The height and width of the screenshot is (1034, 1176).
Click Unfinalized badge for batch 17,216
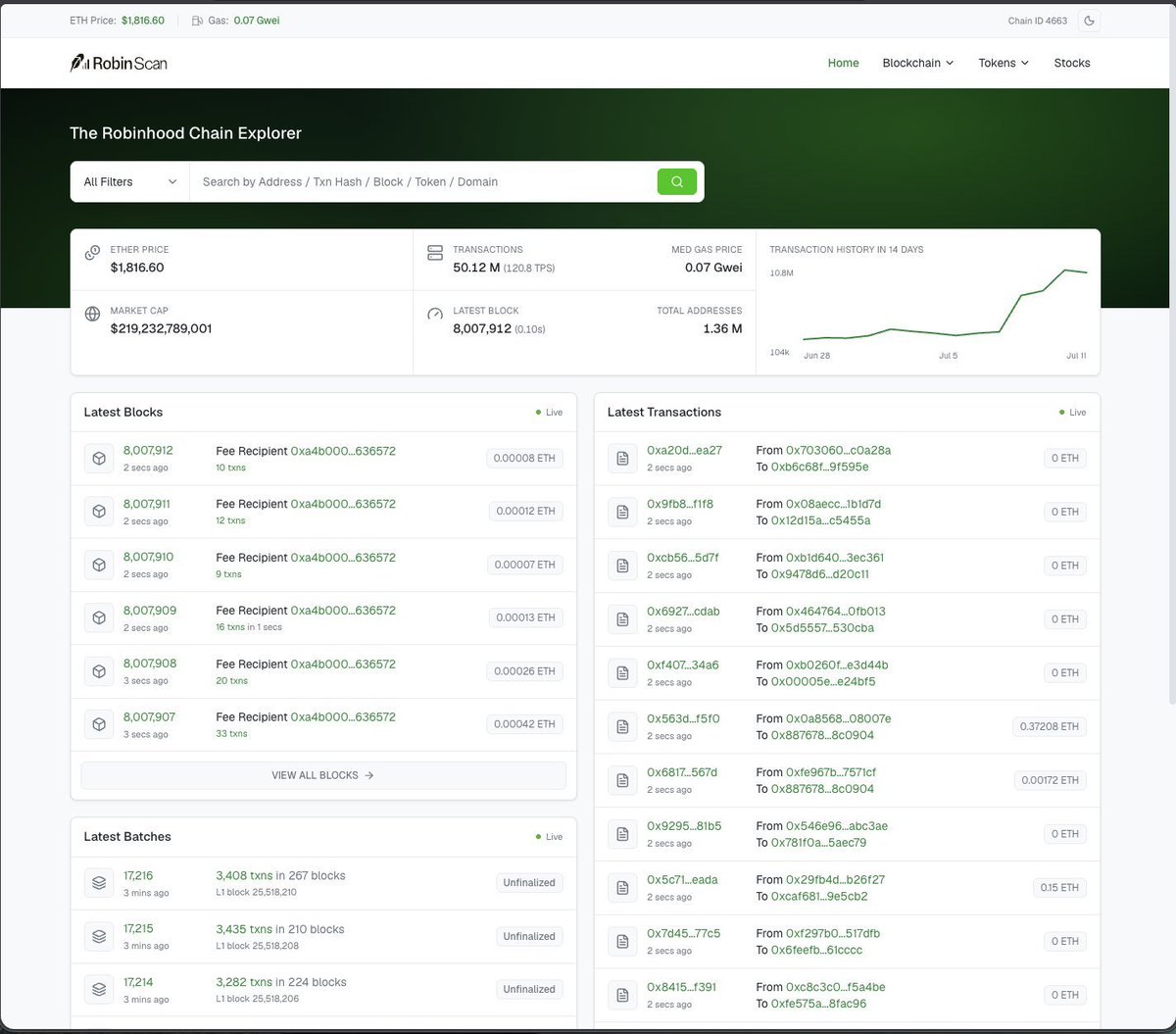[529, 883]
